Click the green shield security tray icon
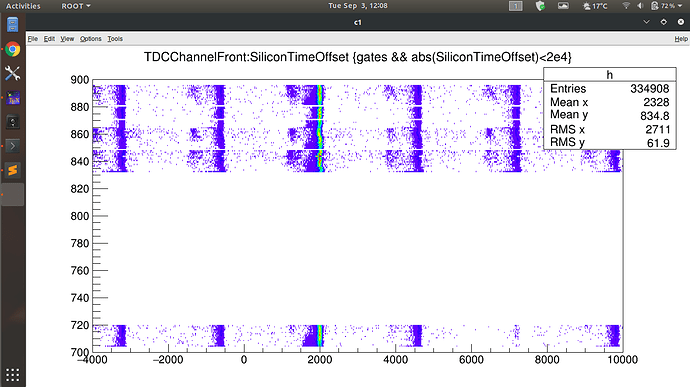The width and height of the screenshot is (690, 387). coord(540,6)
